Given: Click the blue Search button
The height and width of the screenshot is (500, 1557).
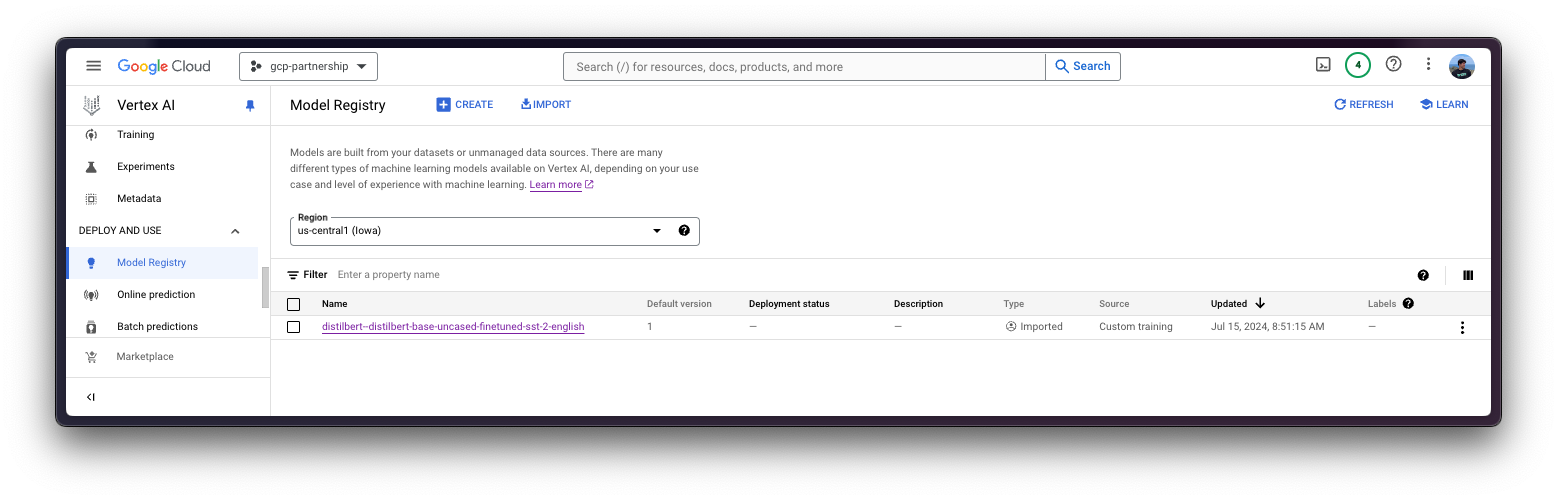Looking at the screenshot, I should tap(1083, 66).
